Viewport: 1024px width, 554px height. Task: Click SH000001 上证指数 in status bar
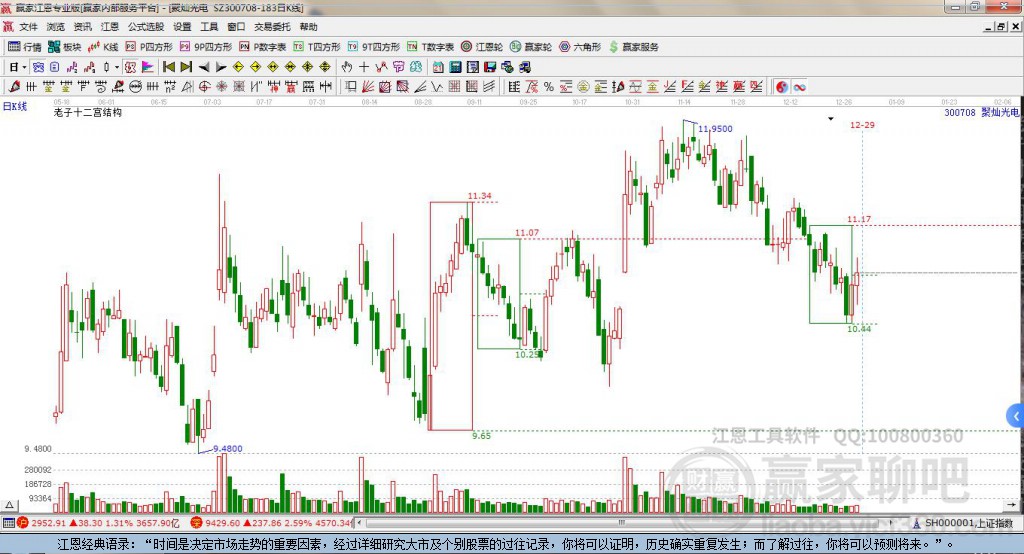click(969, 523)
